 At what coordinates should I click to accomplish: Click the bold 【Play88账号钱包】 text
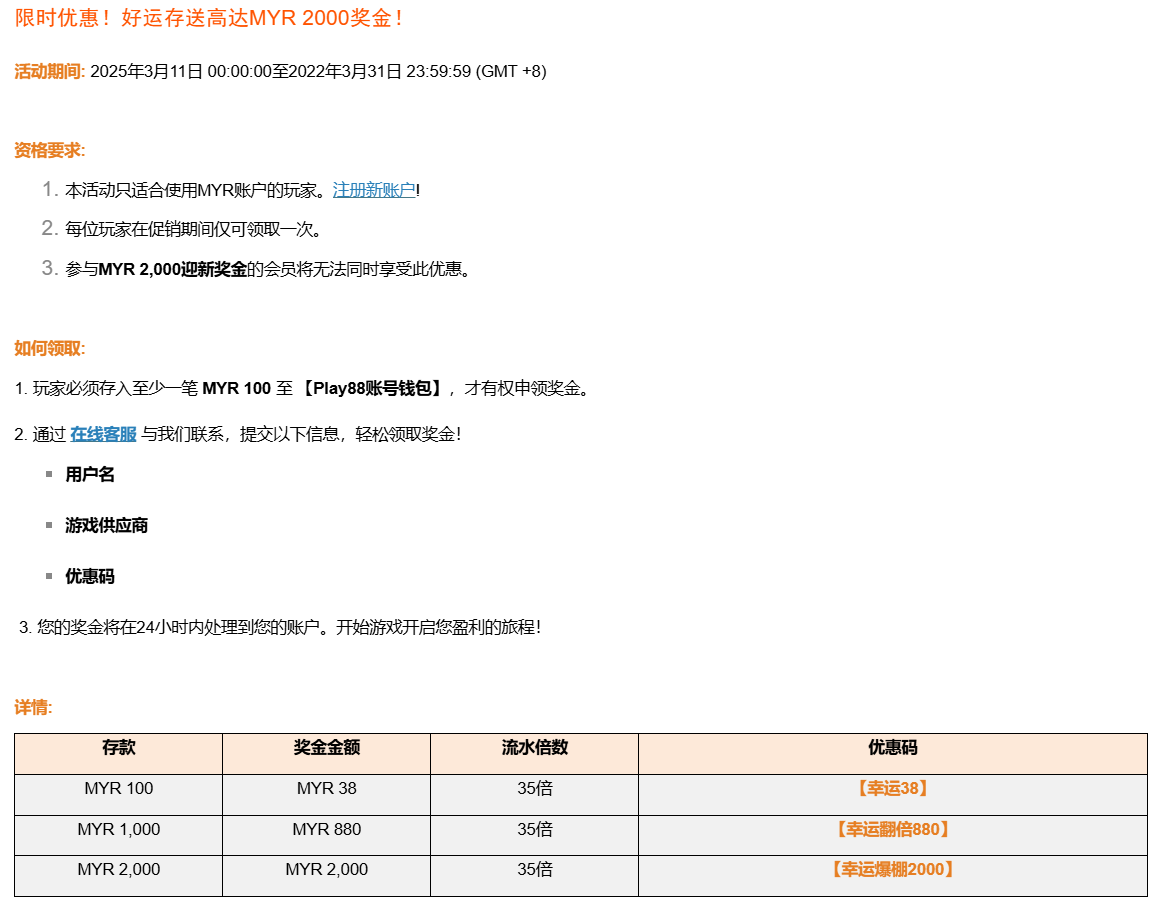[x=372, y=389]
